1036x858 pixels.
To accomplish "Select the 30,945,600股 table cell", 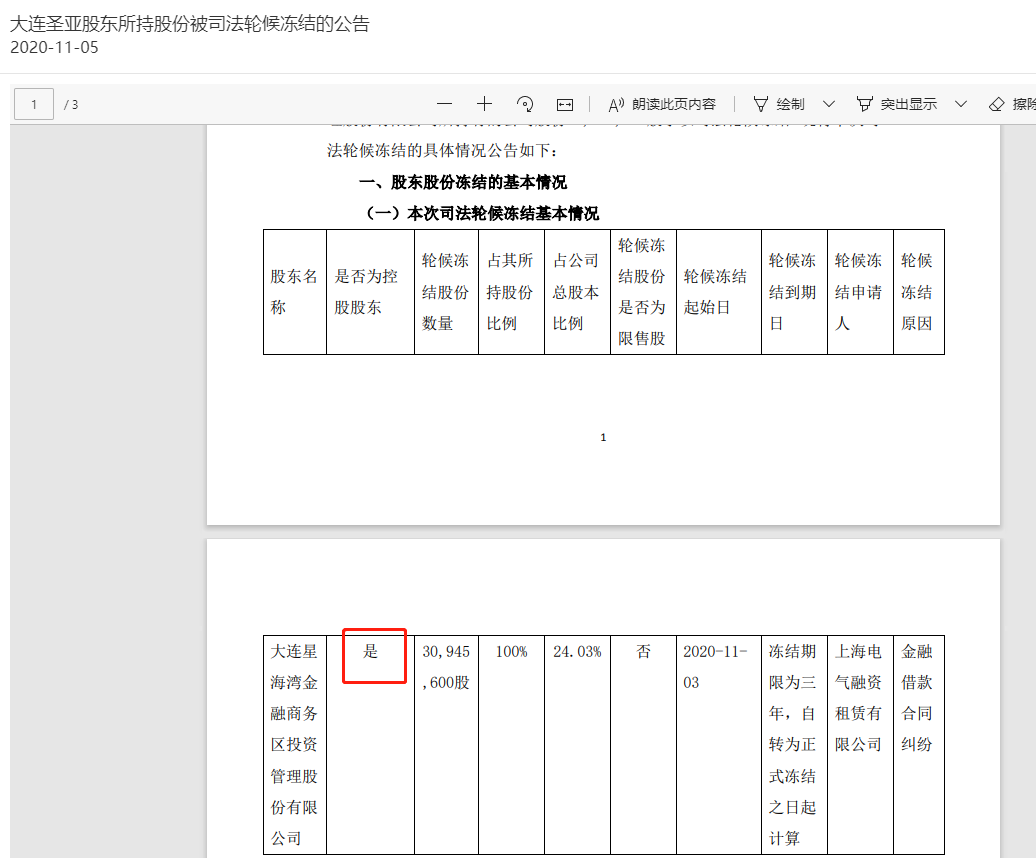I will coord(446,667).
